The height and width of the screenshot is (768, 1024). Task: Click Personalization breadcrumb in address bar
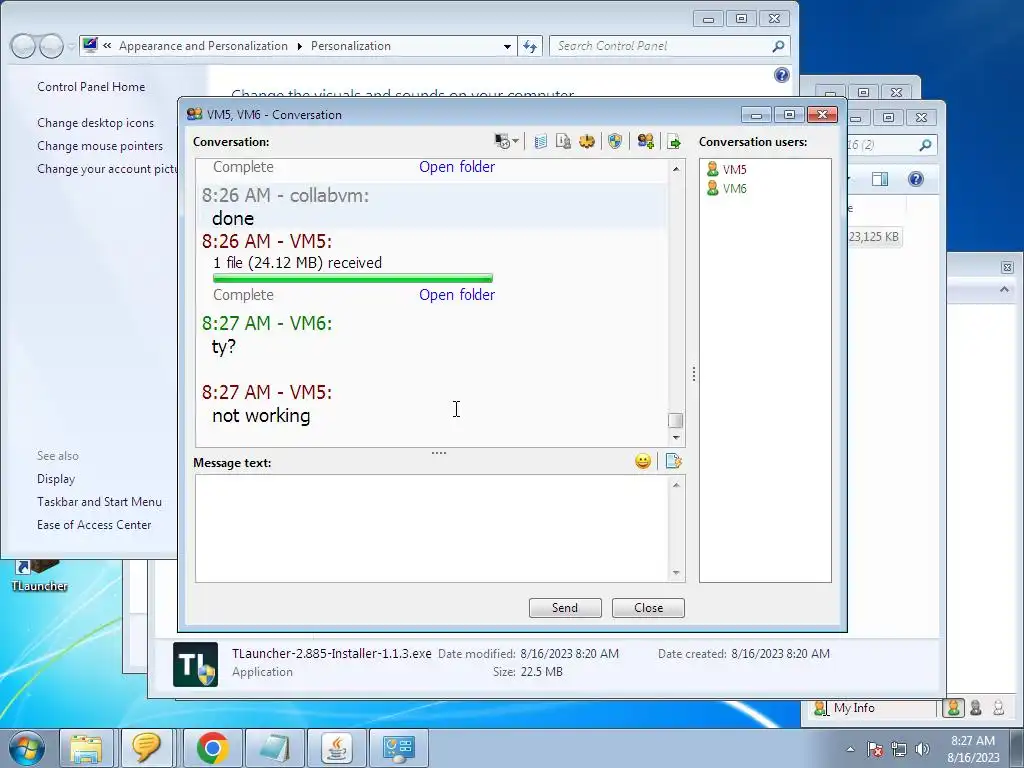(x=351, y=46)
